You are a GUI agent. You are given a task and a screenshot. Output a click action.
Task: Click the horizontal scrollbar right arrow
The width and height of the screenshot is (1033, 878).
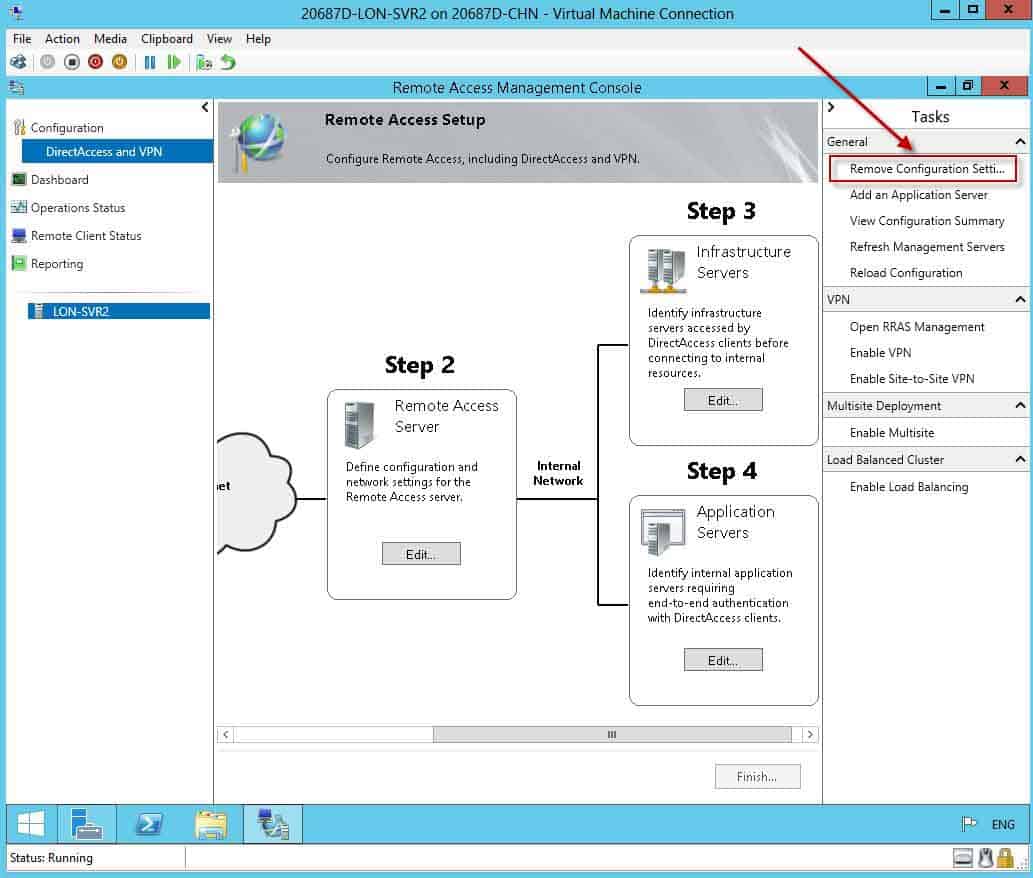[810, 734]
